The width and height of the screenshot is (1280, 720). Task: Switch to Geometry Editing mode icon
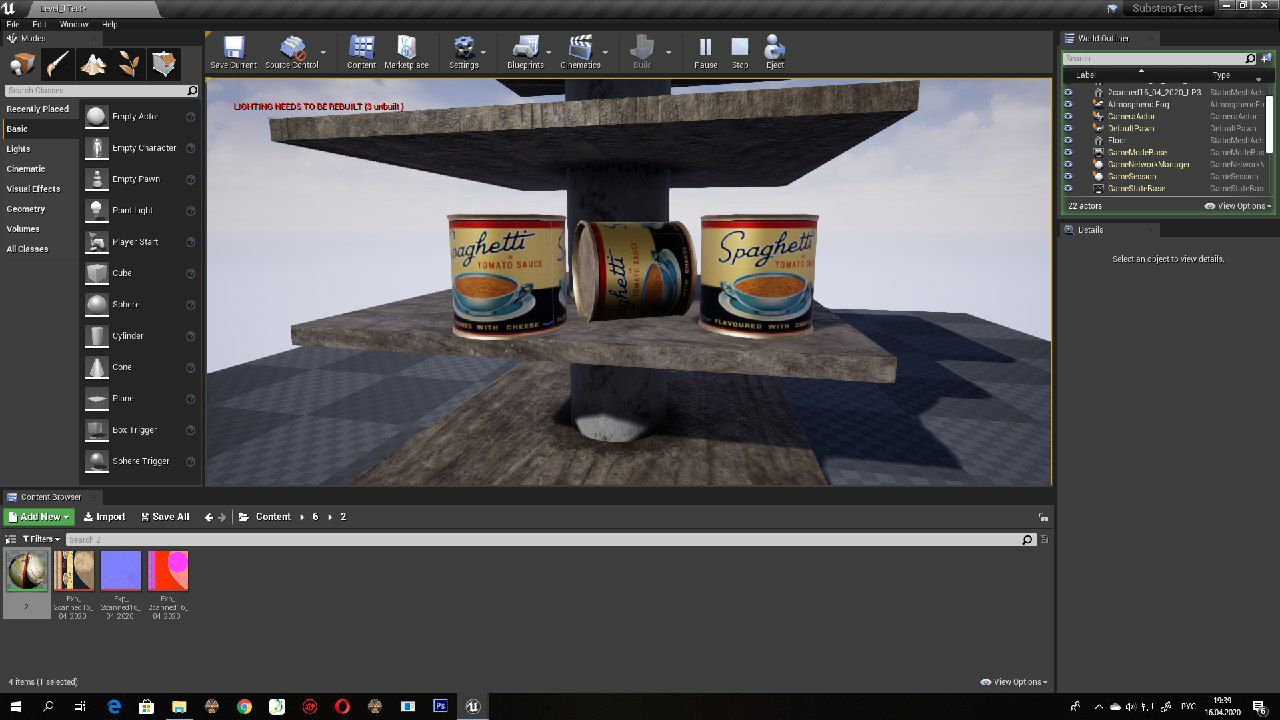pos(165,64)
